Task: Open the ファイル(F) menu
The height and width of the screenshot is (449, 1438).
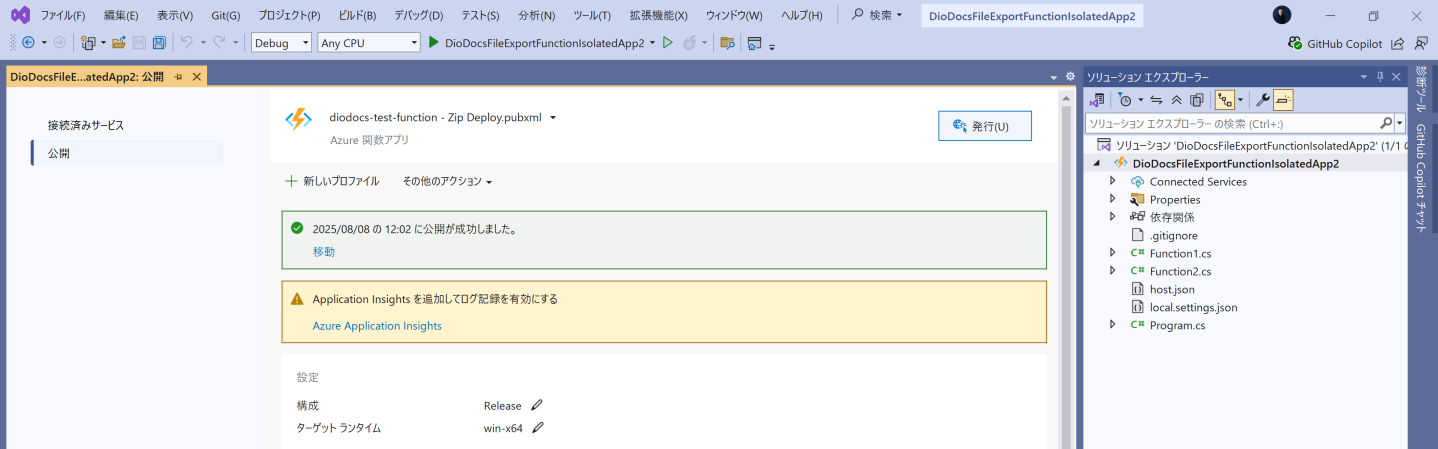Action: point(63,15)
